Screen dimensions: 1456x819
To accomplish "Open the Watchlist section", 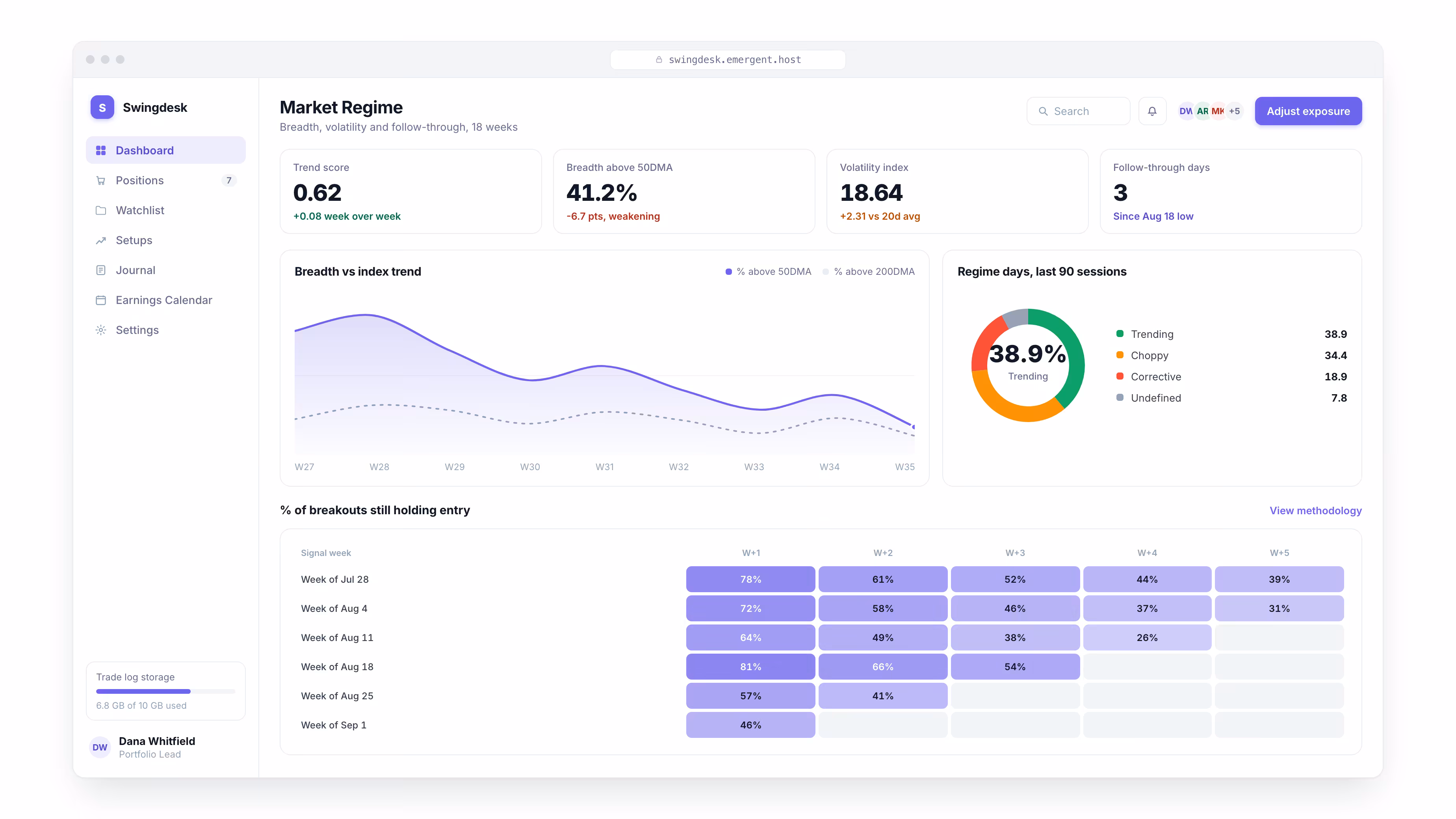I will click(x=165, y=210).
